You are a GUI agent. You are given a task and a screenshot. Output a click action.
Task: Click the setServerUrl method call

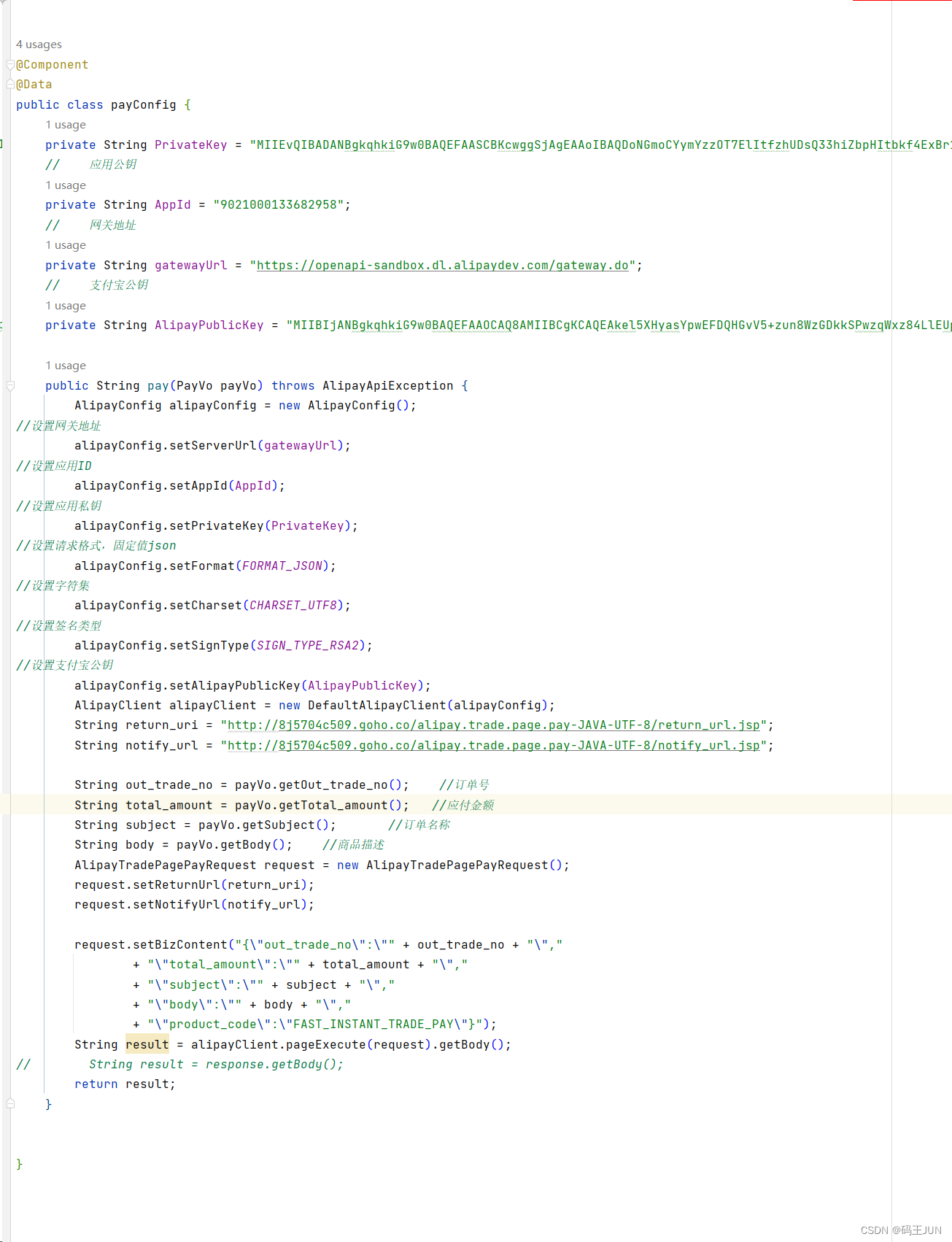[x=213, y=446]
